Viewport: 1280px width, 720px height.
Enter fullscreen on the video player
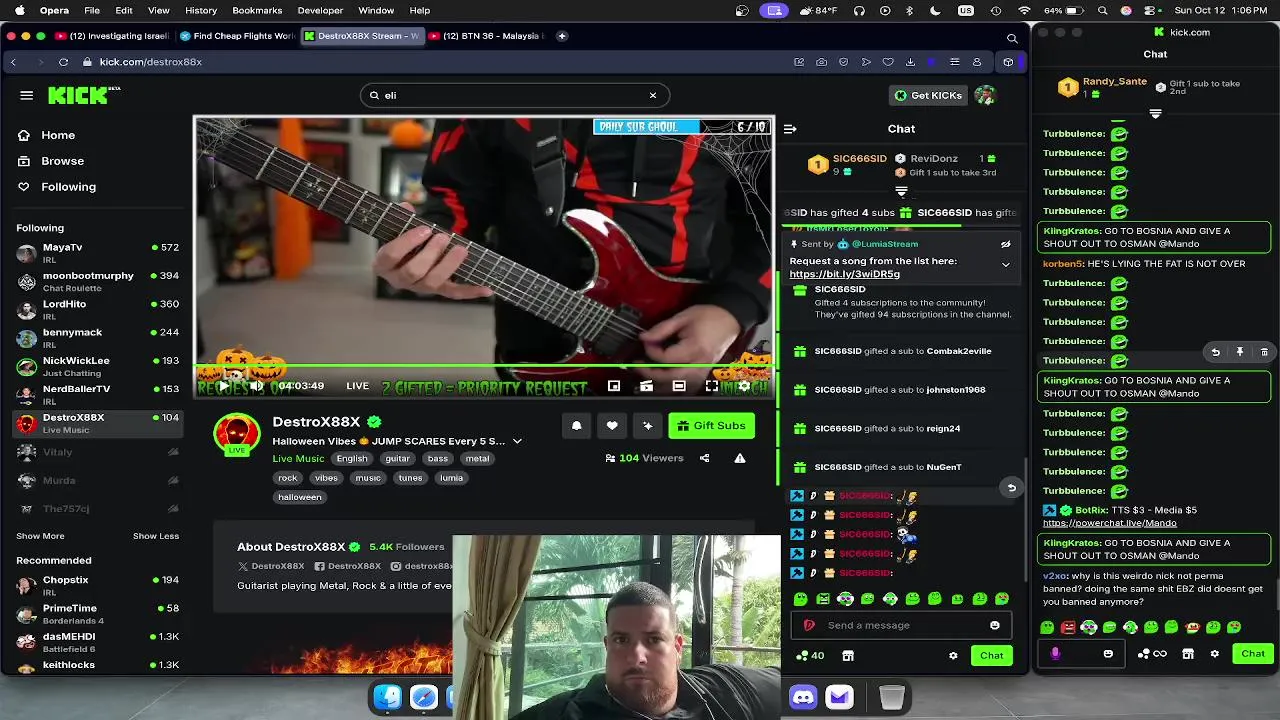point(711,386)
